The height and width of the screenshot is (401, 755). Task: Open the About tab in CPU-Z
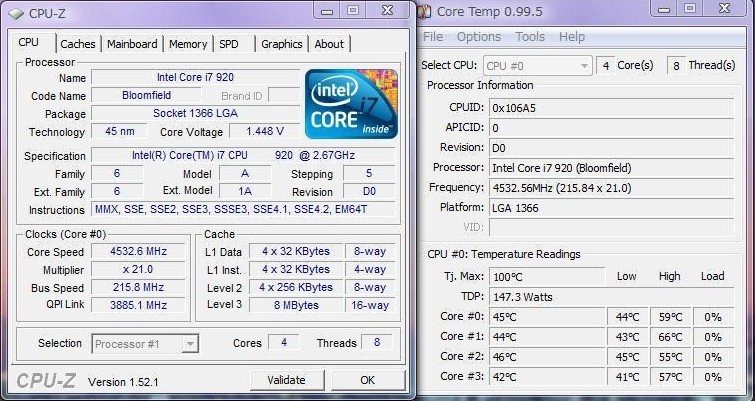(329, 44)
